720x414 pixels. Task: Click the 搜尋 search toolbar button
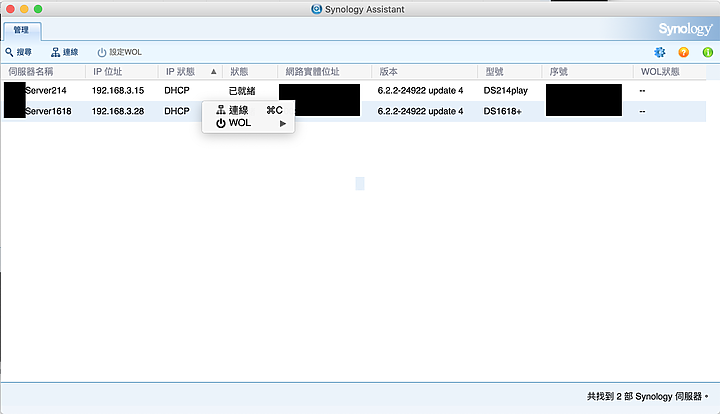pos(18,52)
